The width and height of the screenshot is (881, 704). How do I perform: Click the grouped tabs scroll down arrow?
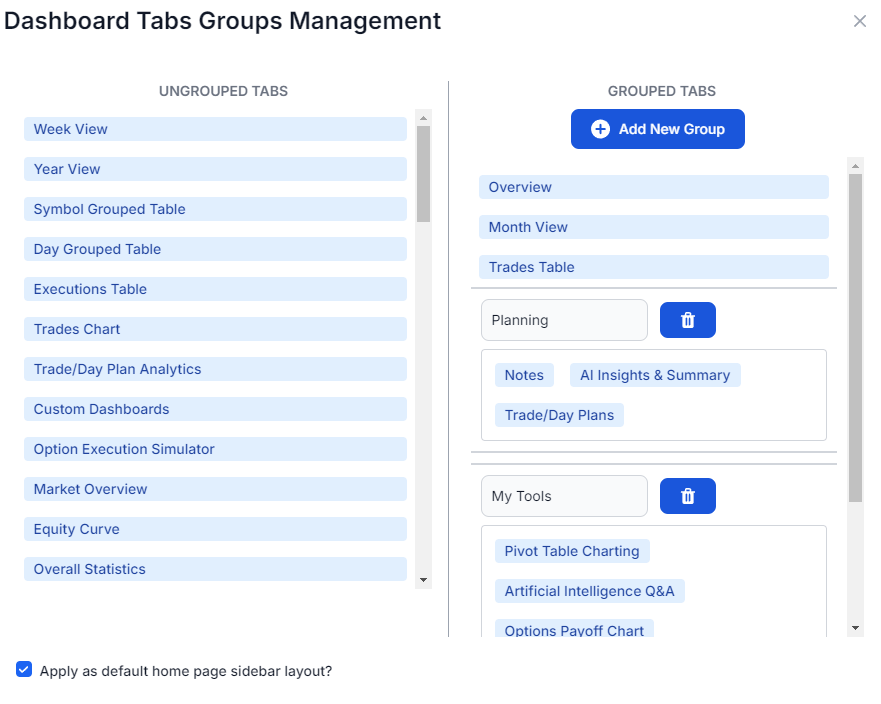click(855, 628)
